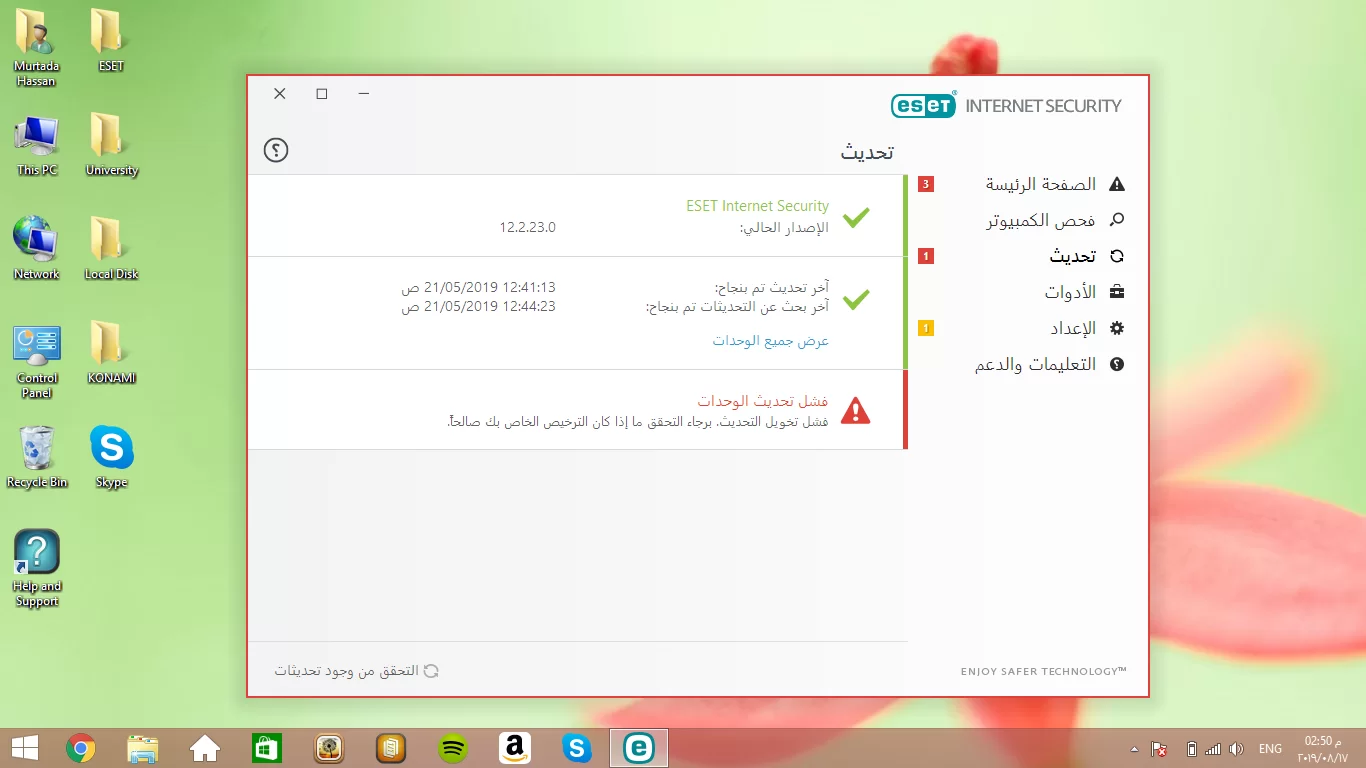Click the volume speaker tray icon

coord(1237,749)
